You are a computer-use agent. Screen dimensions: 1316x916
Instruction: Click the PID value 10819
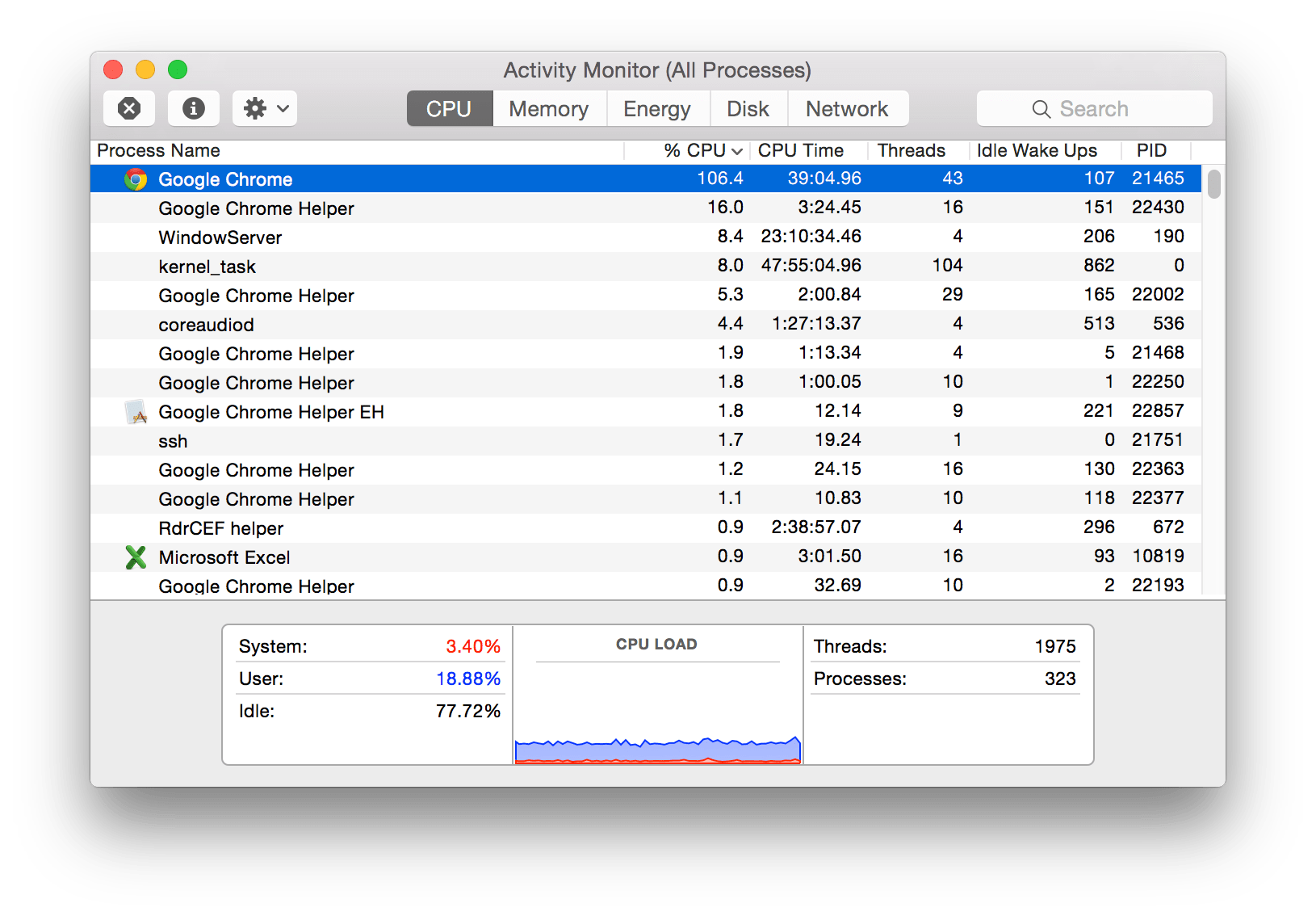tap(1158, 557)
